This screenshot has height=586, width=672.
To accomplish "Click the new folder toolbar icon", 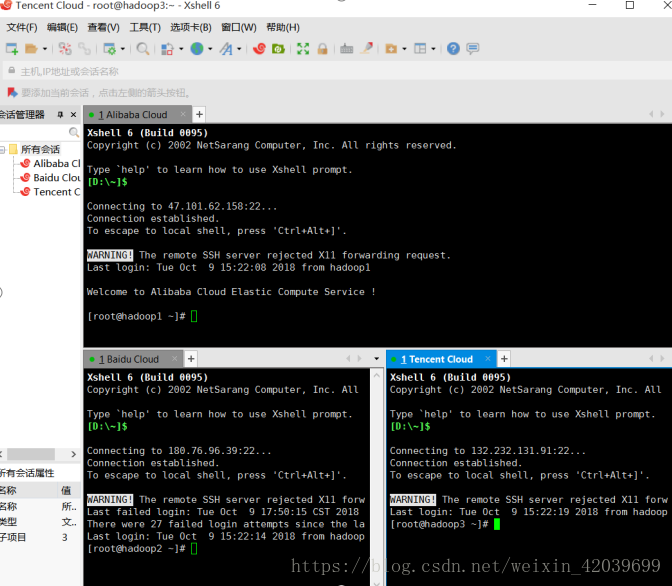I will (391, 49).
